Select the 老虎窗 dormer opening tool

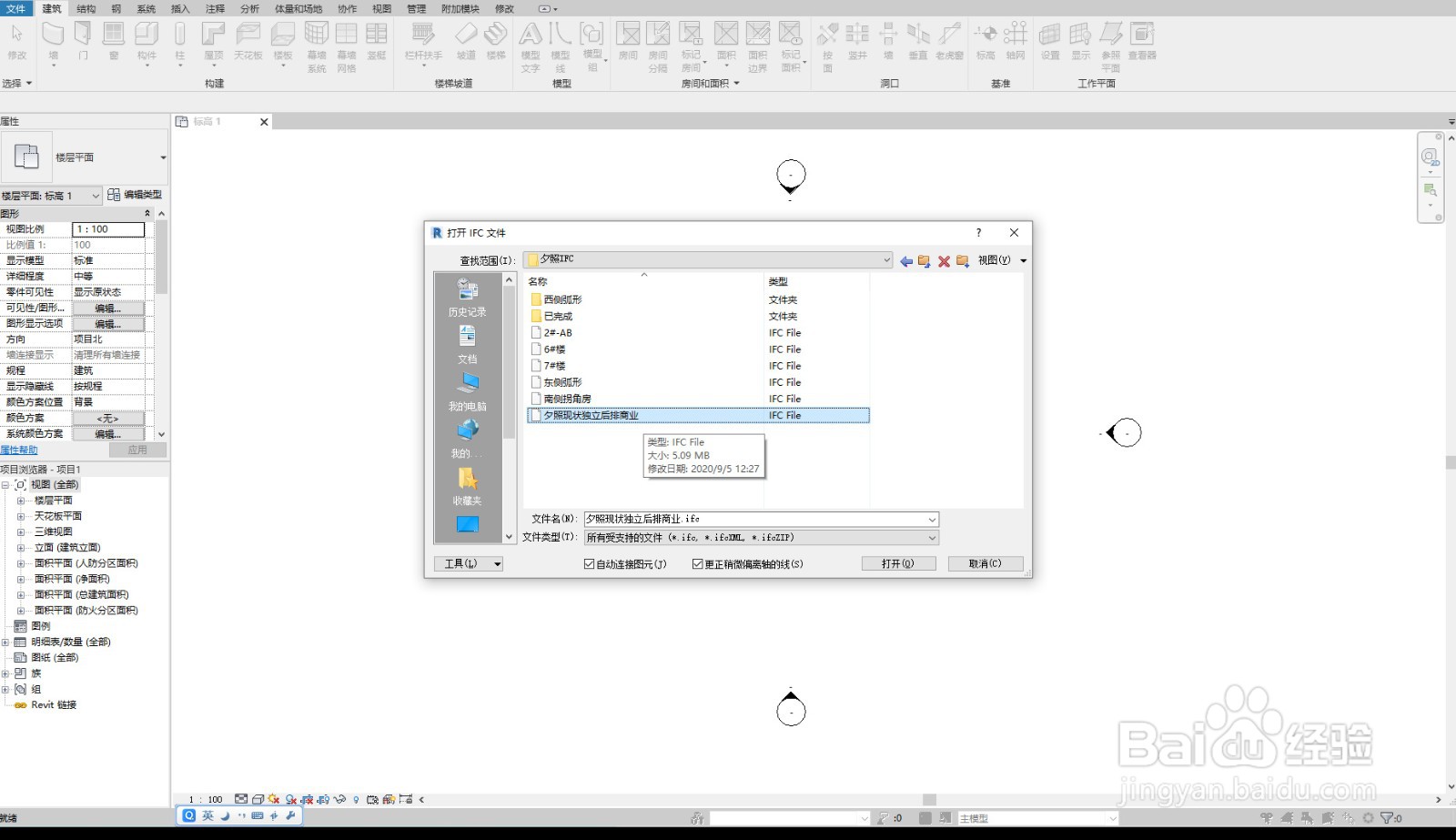(949, 42)
